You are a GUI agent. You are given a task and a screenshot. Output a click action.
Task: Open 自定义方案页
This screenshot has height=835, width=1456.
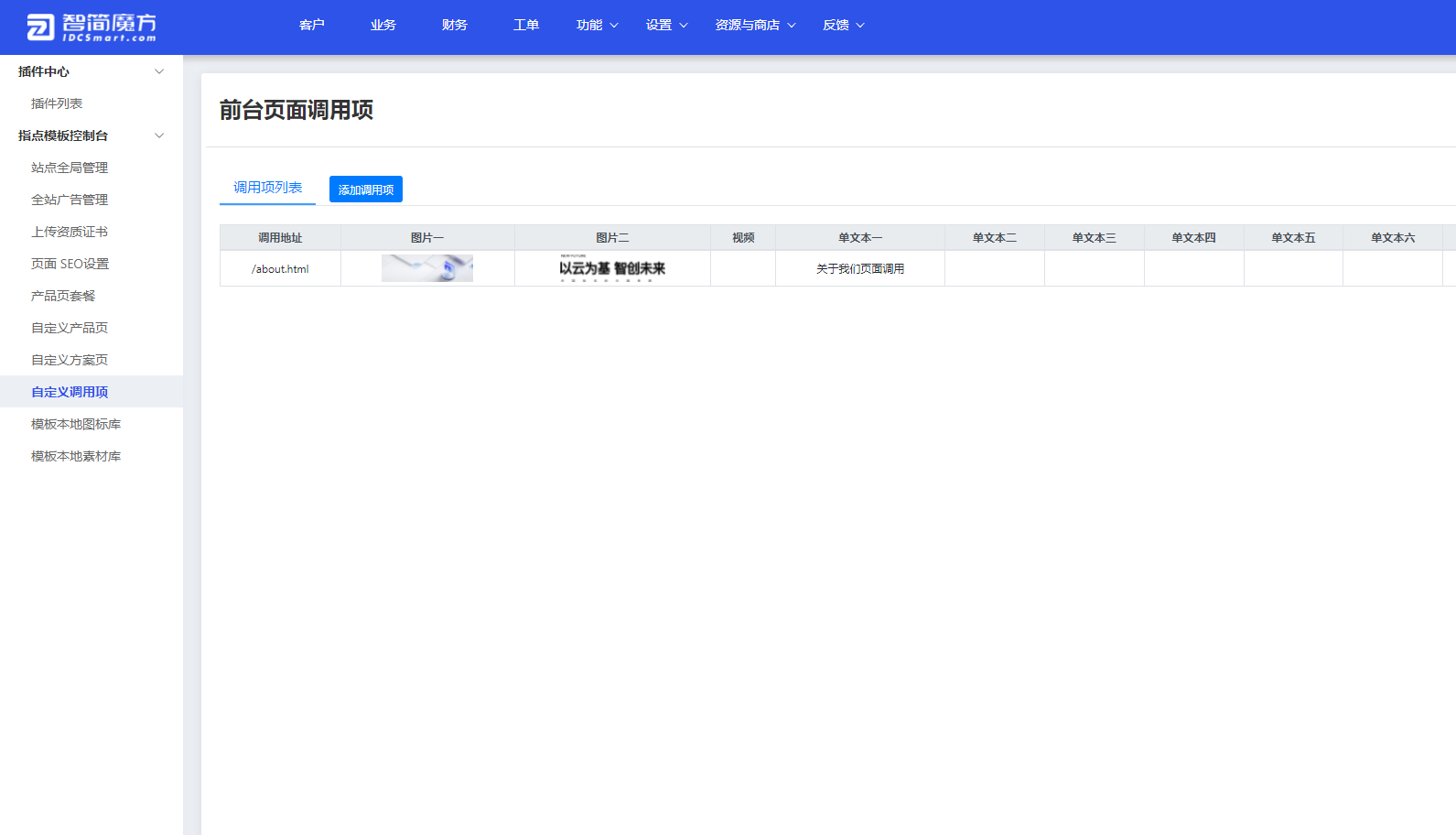pos(70,360)
